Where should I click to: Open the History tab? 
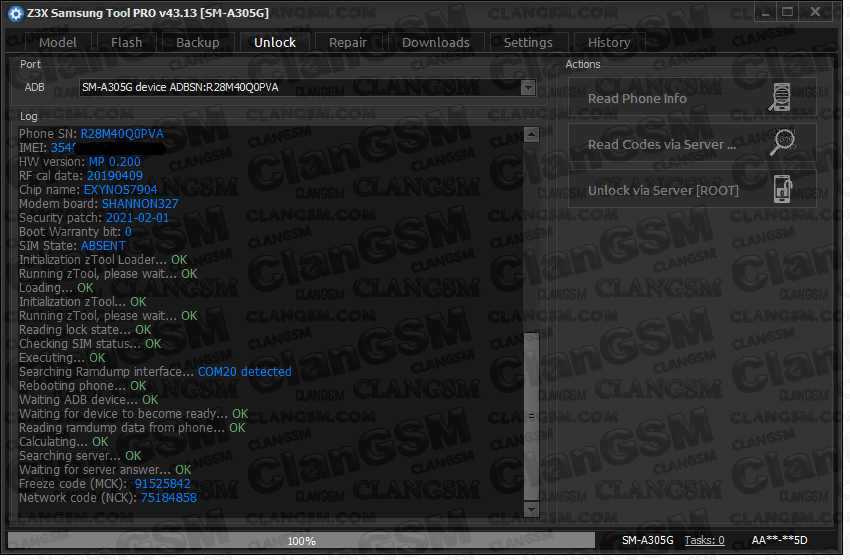pyautogui.click(x=609, y=42)
